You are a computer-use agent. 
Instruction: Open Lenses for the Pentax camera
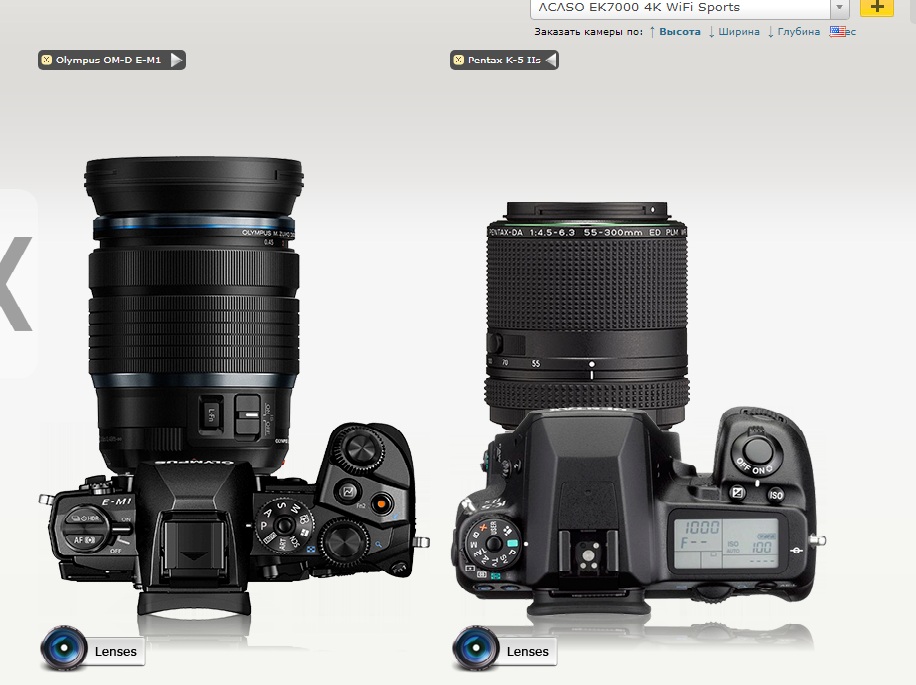click(528, 652)
